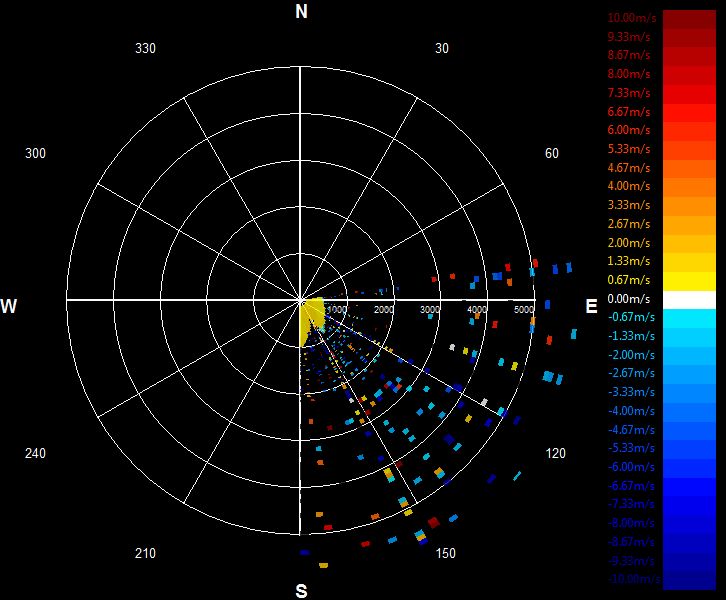Pick the bright yellow 0.67m/s color band
This screenshot has width=726, height=600.
pyautogui.click(x=689, y=281)
